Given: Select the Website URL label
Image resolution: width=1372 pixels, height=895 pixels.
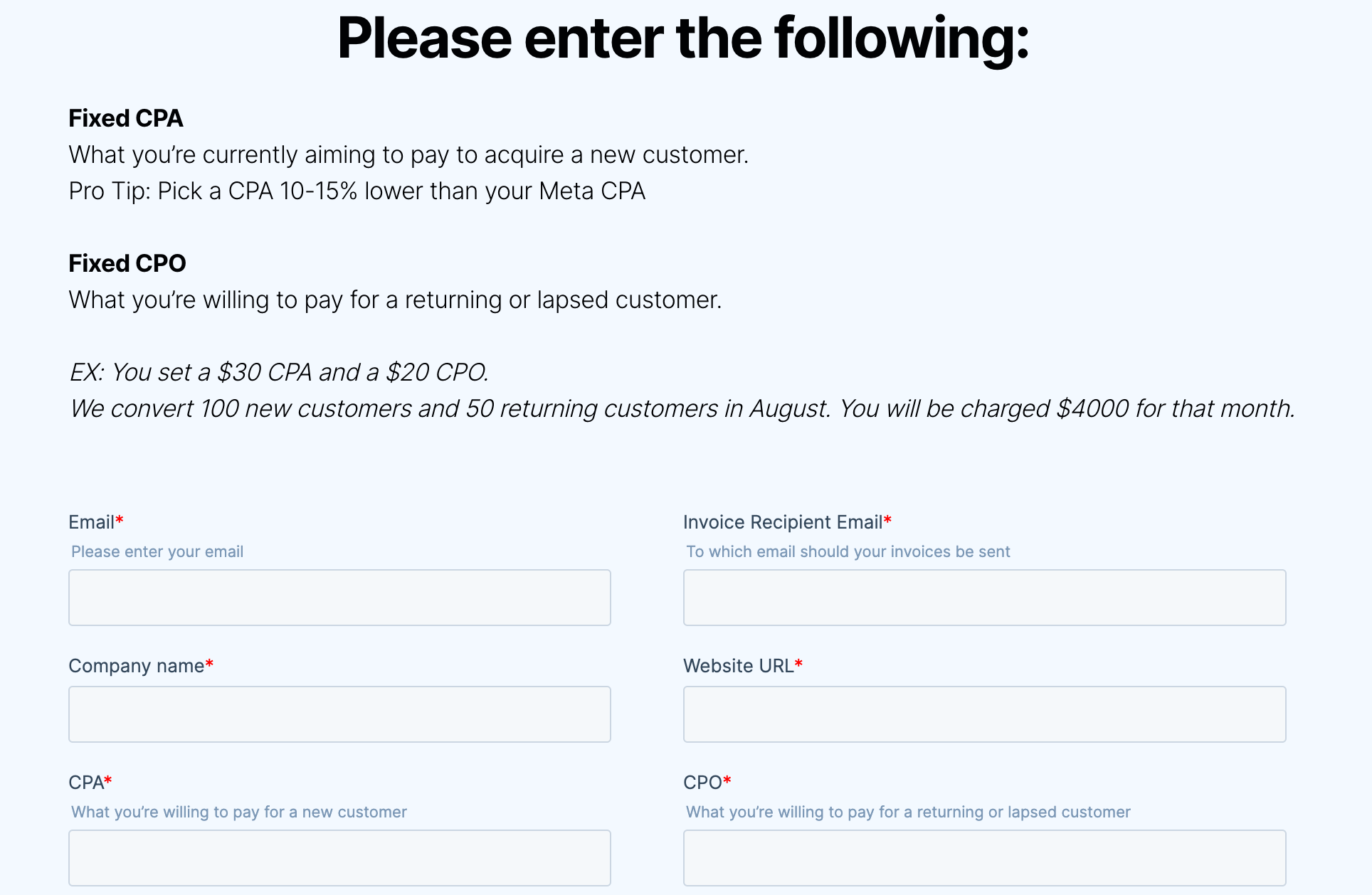Looking at the screenshot, I should [x=737, y=666].
